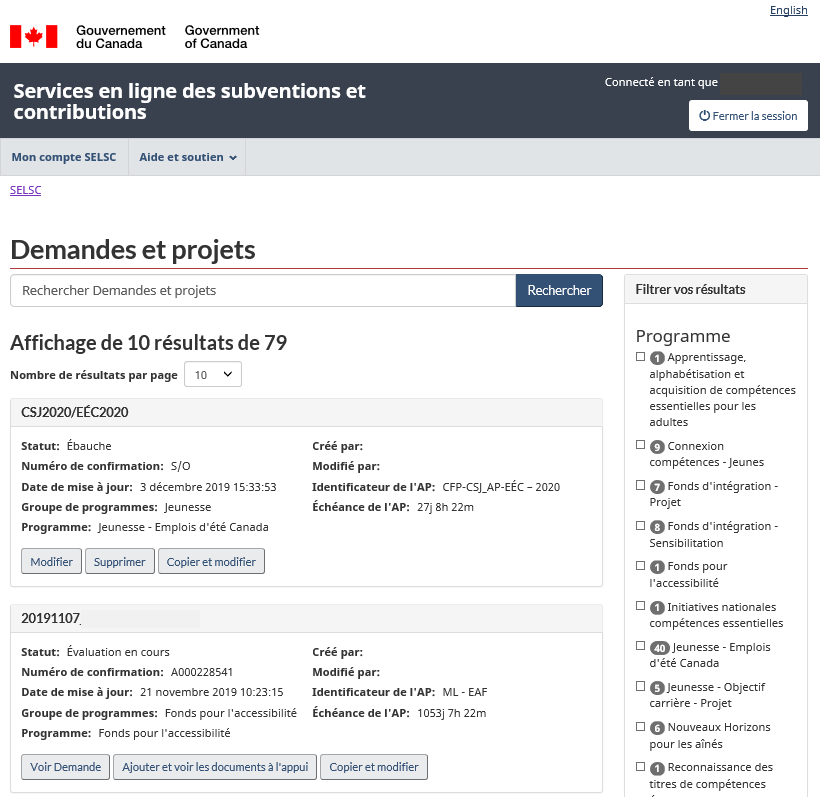Focus the Rechercher Demandes et projets field
Screen dimensions: 820x797
(262, 291)
